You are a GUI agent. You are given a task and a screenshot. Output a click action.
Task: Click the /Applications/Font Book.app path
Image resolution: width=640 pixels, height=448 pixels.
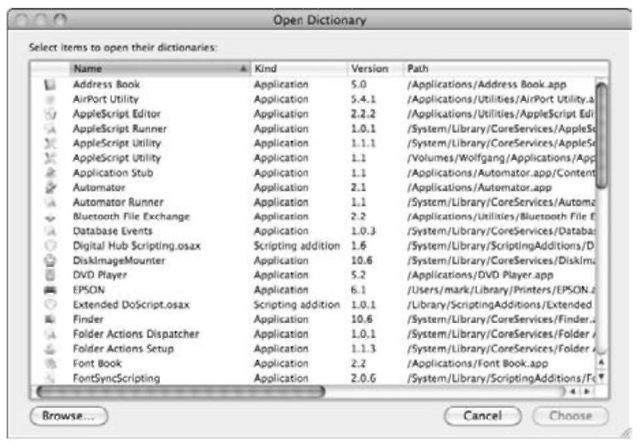point(478,363)
